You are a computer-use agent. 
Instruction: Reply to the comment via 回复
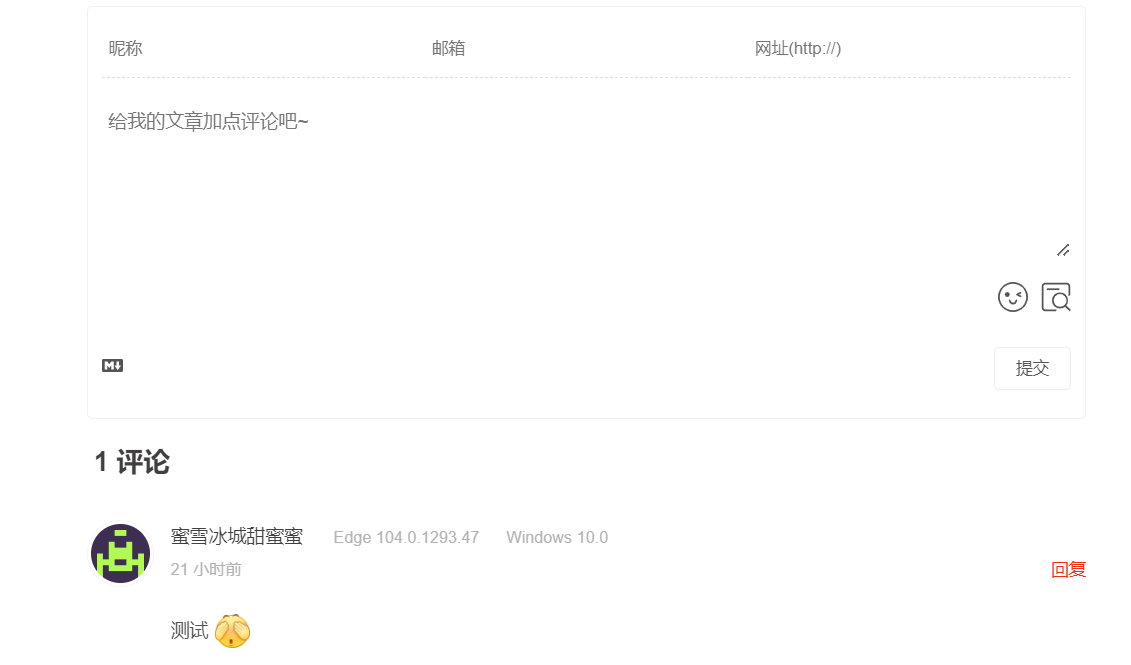click(x=1068, y=570)
